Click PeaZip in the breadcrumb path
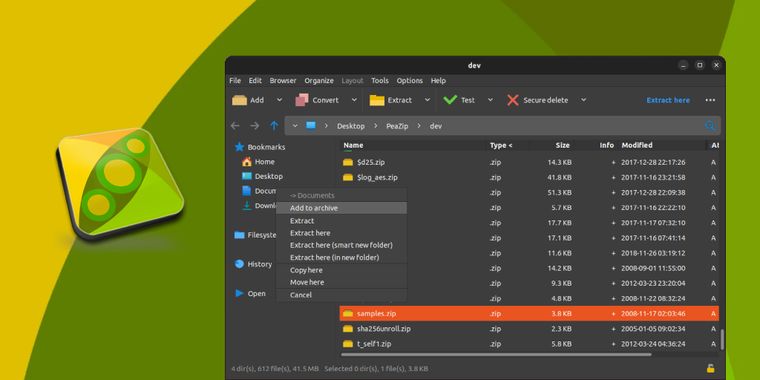The image size is (760, 380). coord(397,126)
